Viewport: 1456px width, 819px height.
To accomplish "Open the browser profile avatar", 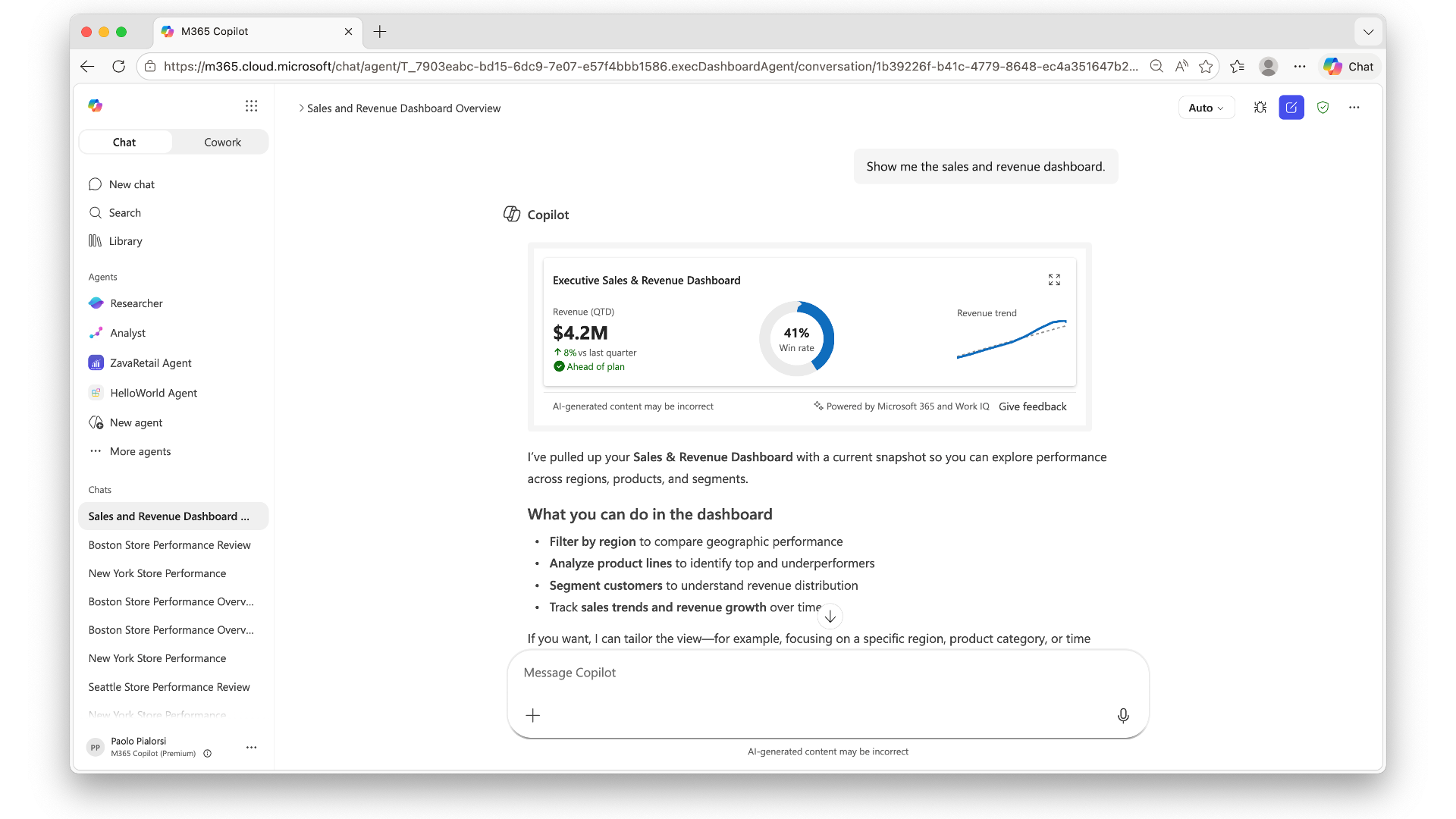I will coord(1268,67).
